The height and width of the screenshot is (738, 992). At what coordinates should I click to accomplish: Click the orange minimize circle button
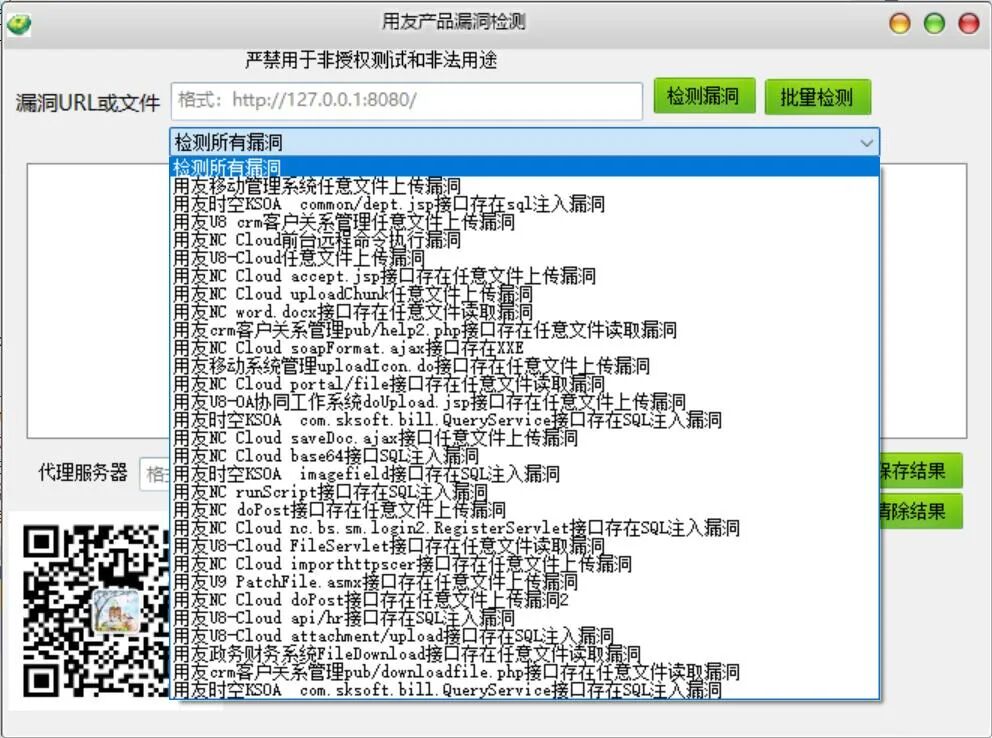click(900, 23)
